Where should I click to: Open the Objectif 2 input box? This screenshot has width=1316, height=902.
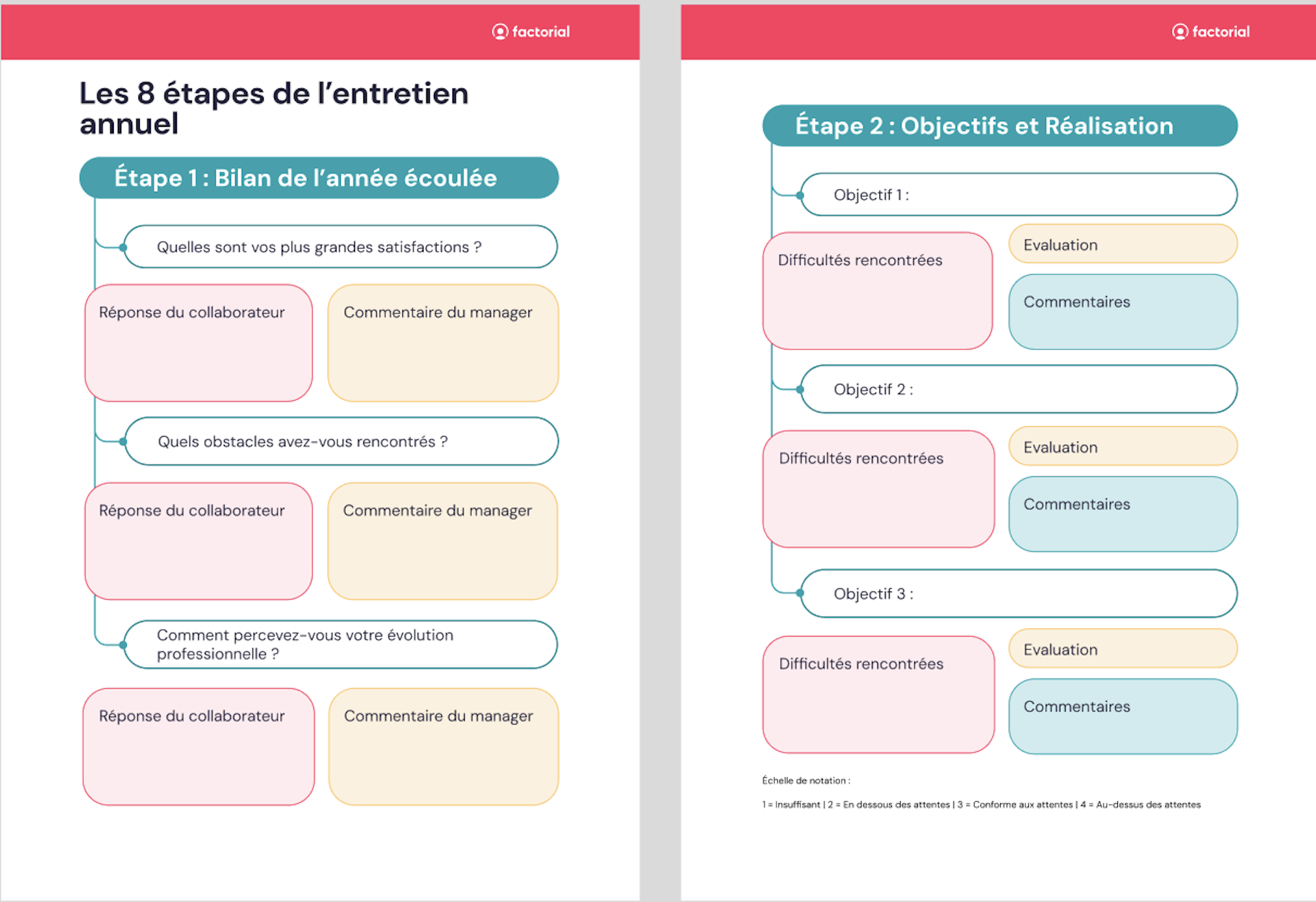[1019, 389]
